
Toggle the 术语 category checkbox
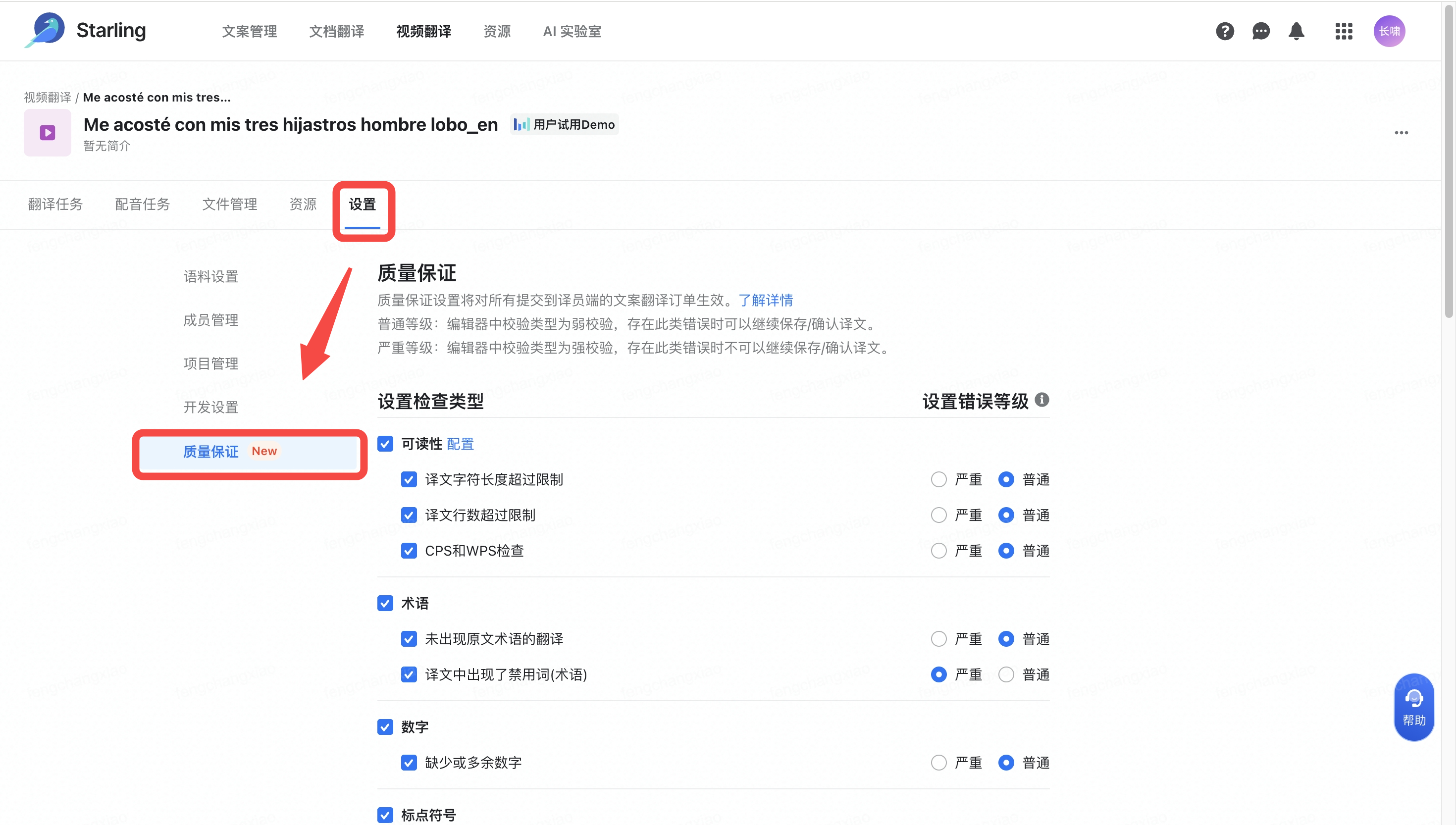tap(385, 604)
